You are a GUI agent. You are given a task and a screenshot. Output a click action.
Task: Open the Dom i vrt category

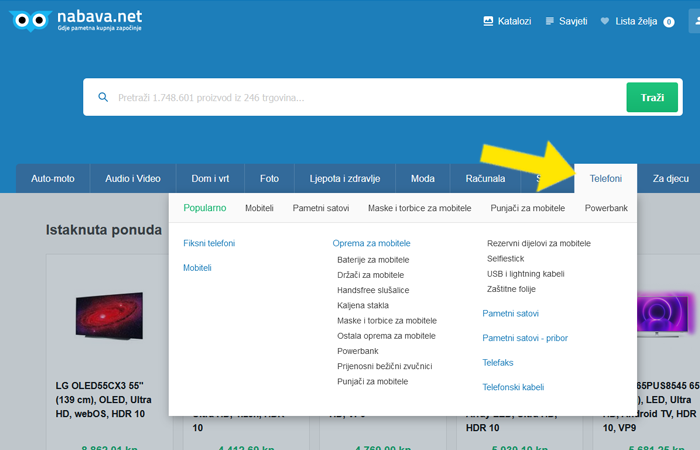pyautogui.click(x=210, y=179)
